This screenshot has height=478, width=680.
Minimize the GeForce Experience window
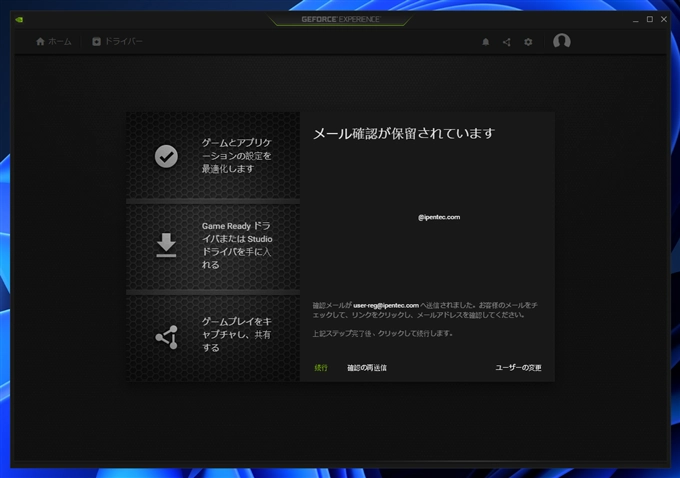636,20
